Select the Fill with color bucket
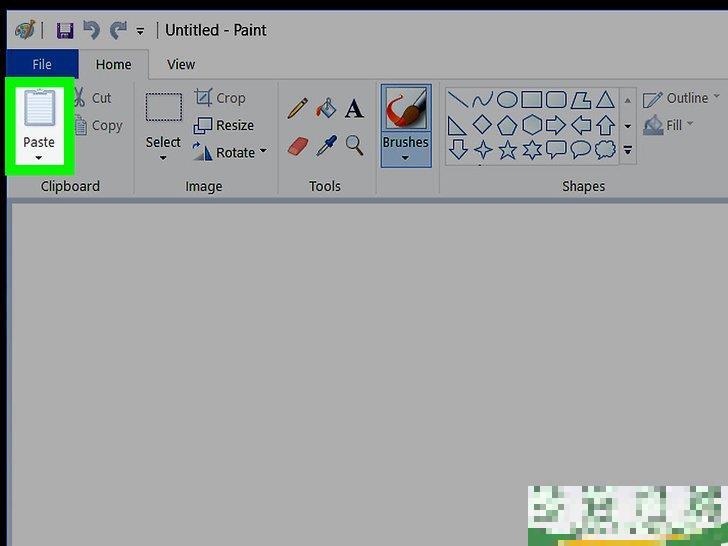The height and width of the screenshot is (546, 728). click(x=325, y=109)
